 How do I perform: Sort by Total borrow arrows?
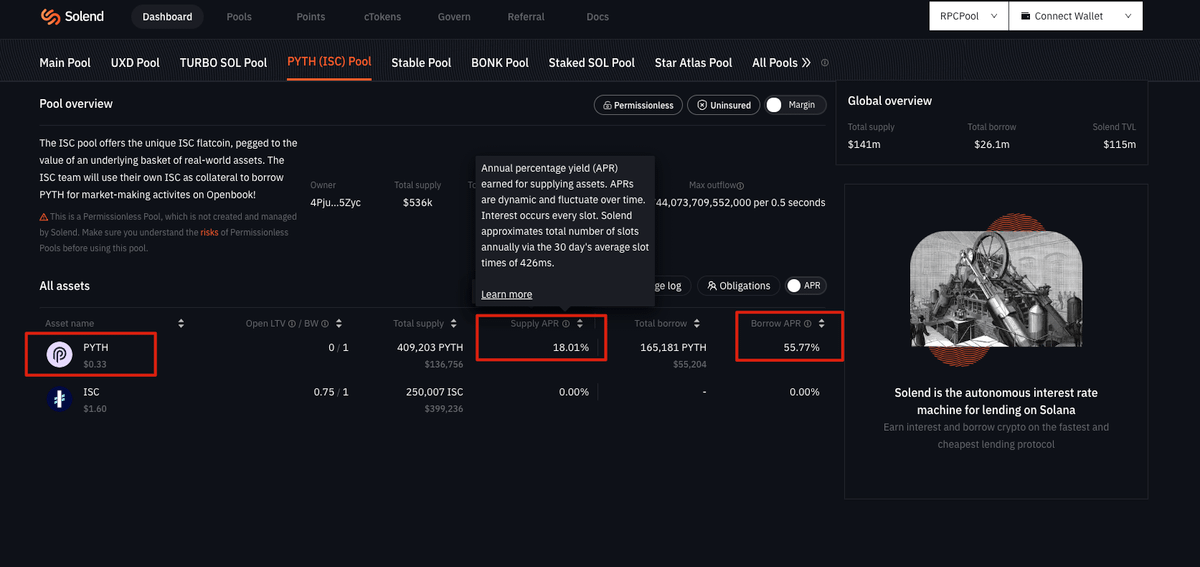click(698, 324)
